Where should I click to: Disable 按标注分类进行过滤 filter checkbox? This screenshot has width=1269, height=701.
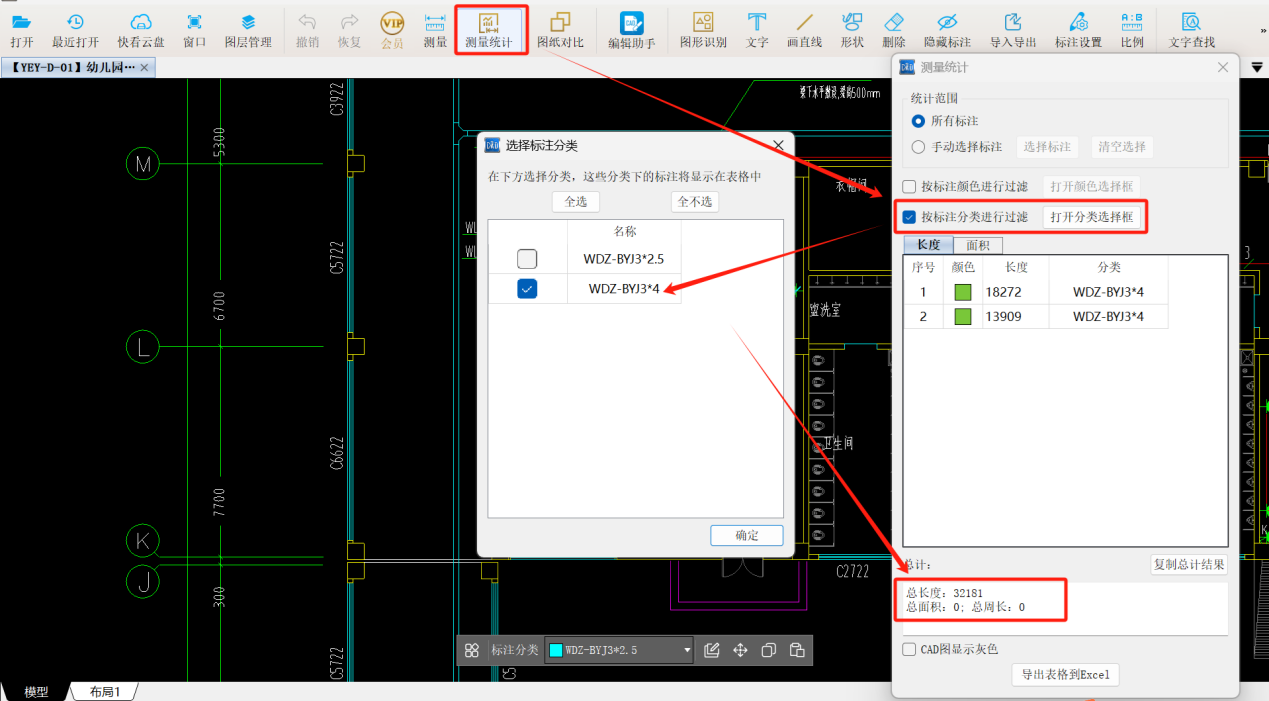click(x=909, y=217)
